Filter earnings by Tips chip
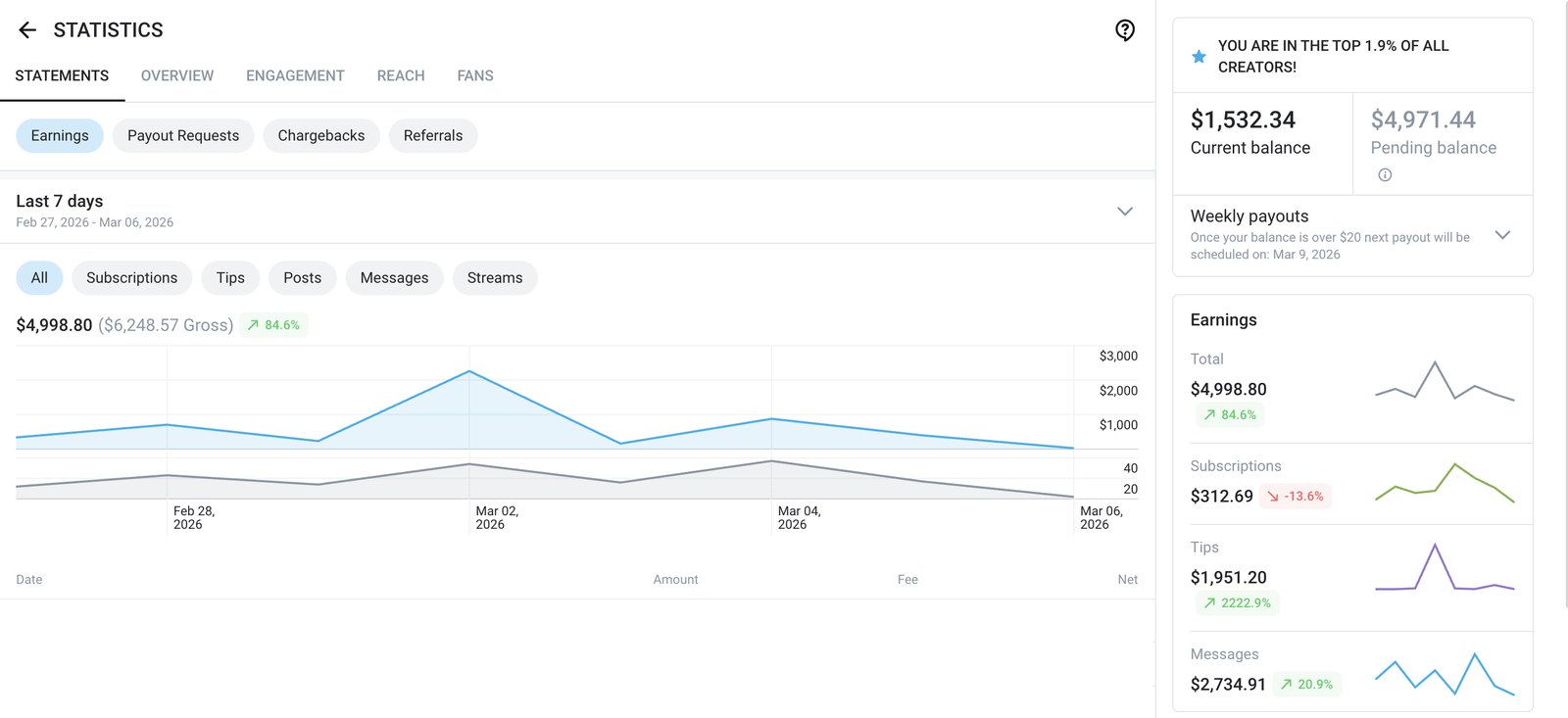This screenshot has height=718, width=1568. [x=230, y=278]
